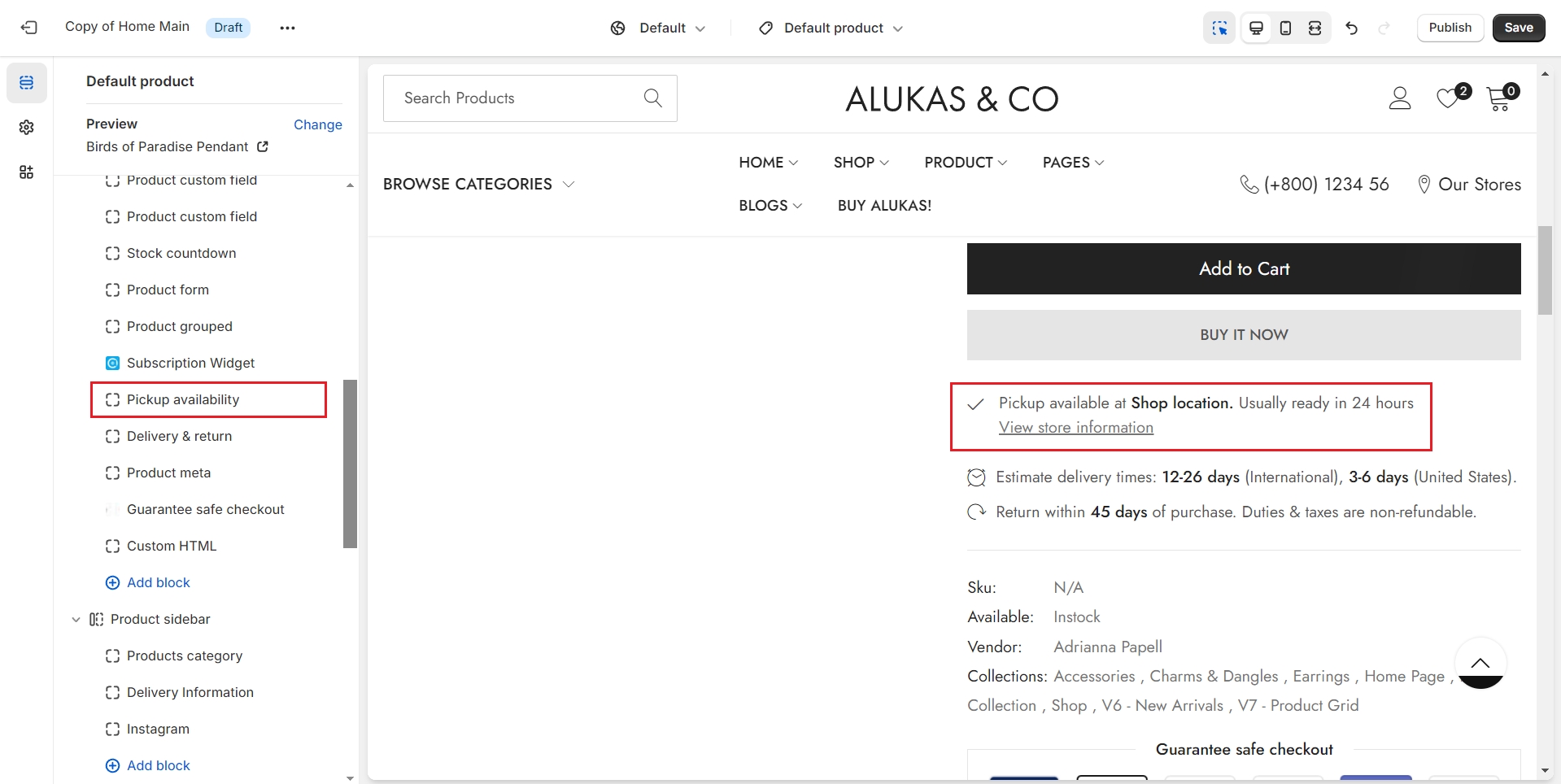Click the Save button
Image resolution: width=1561 pixels, height=784 pixels.
pyautogui.click(x=1518, y=28)
